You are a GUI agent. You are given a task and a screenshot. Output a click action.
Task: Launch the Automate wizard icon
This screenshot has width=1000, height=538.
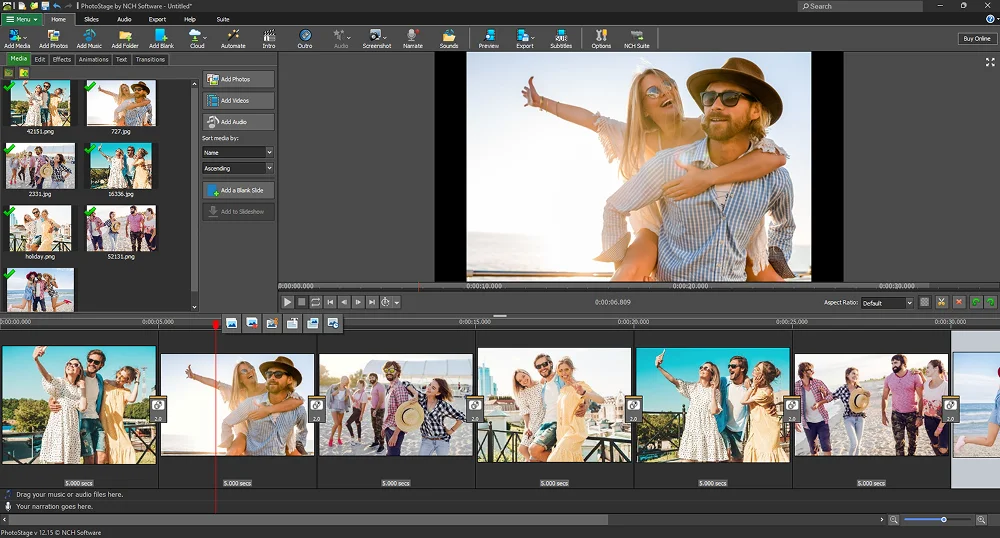pos(233,38)
